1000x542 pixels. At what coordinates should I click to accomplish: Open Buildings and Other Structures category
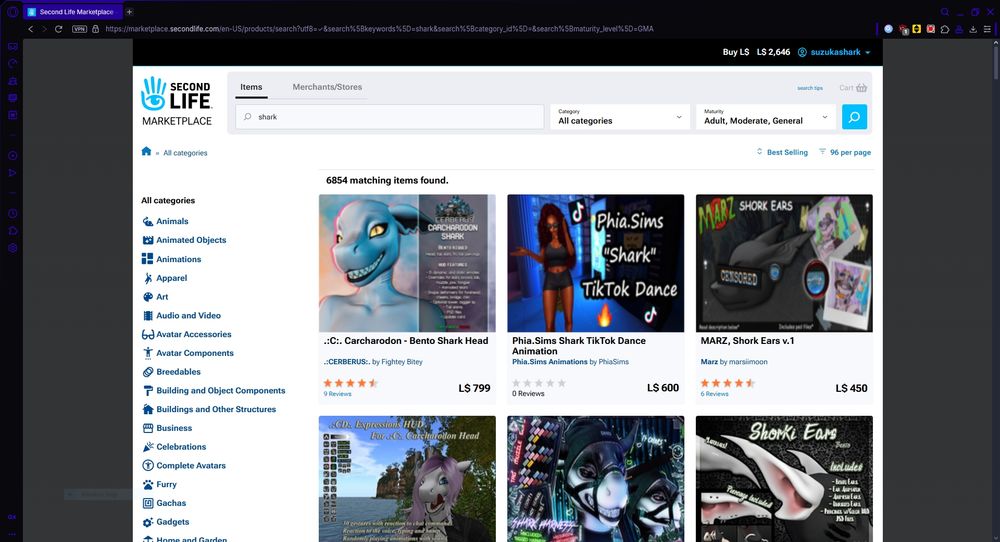tap(216, 409)
